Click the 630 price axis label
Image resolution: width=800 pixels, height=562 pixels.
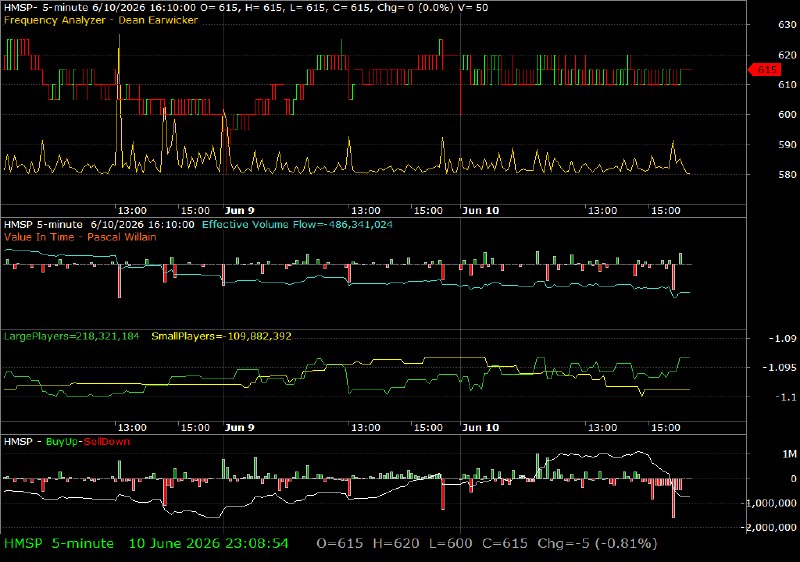tap(787, 25)
